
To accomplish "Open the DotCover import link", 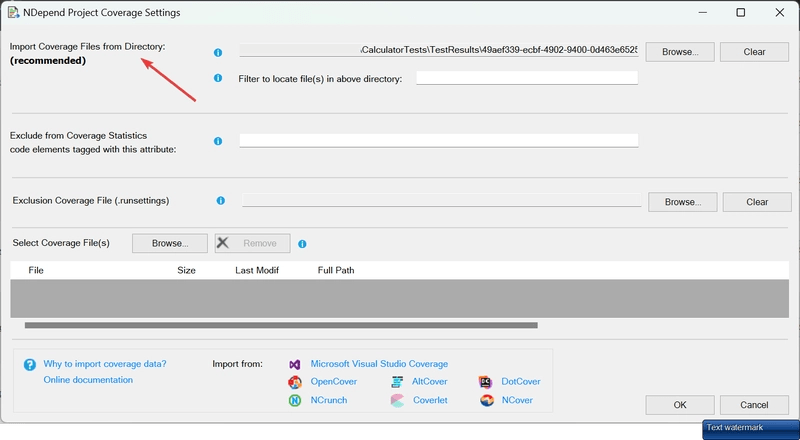I will click(521, 382).
